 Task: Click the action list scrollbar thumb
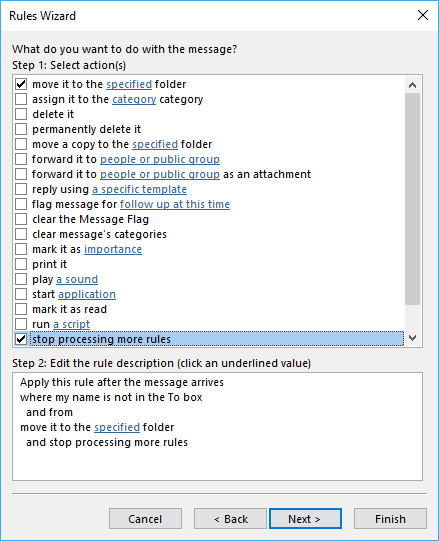click(x=412, y=199)
